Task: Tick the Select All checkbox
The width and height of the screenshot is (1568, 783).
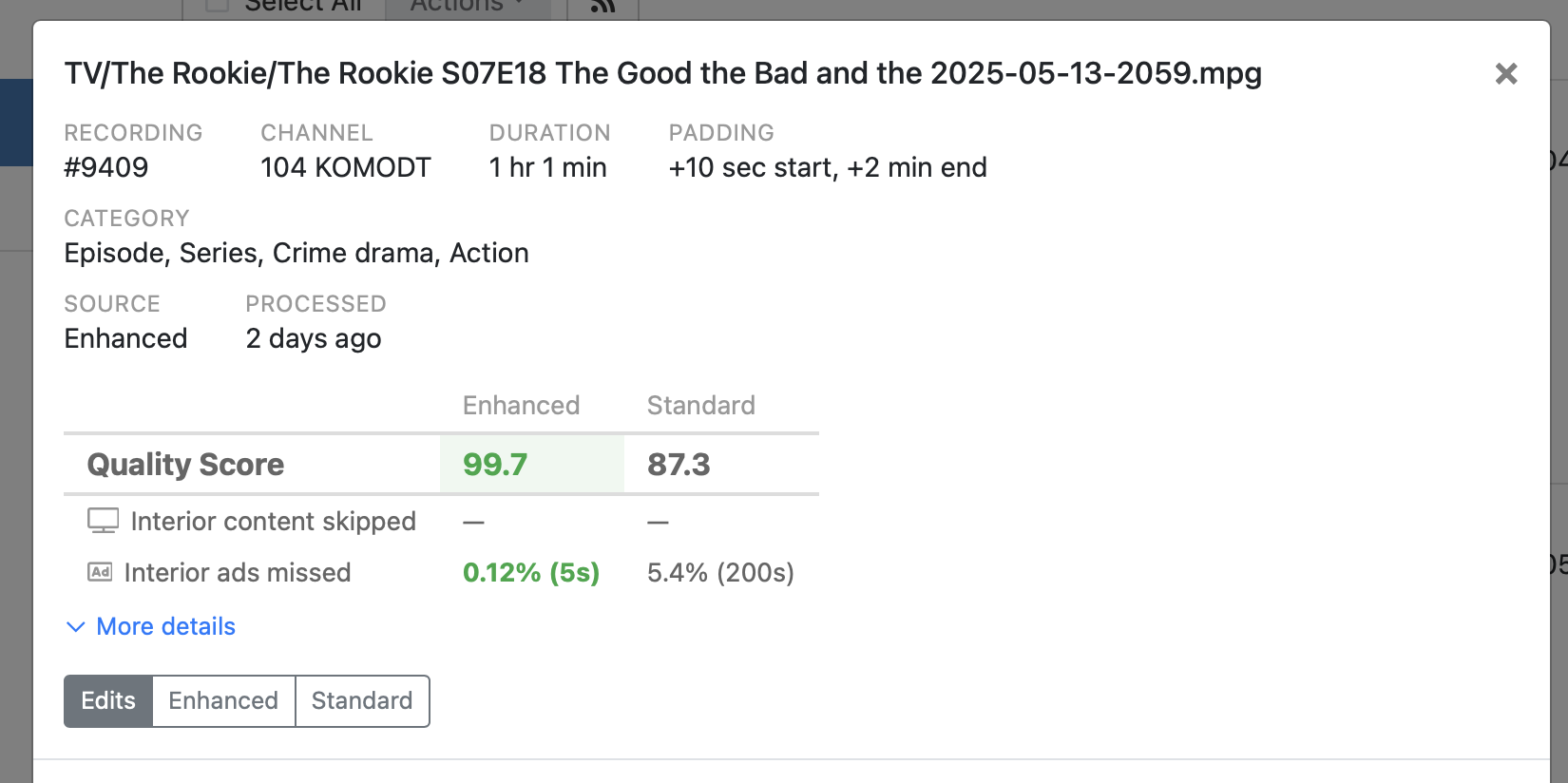Action: (x=218, y=5)
